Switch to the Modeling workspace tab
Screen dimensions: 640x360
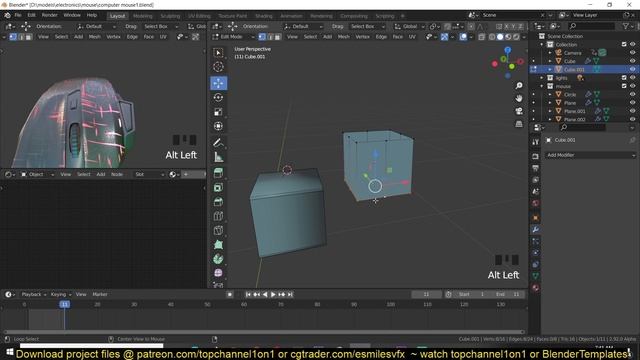[x=142, y=16]
